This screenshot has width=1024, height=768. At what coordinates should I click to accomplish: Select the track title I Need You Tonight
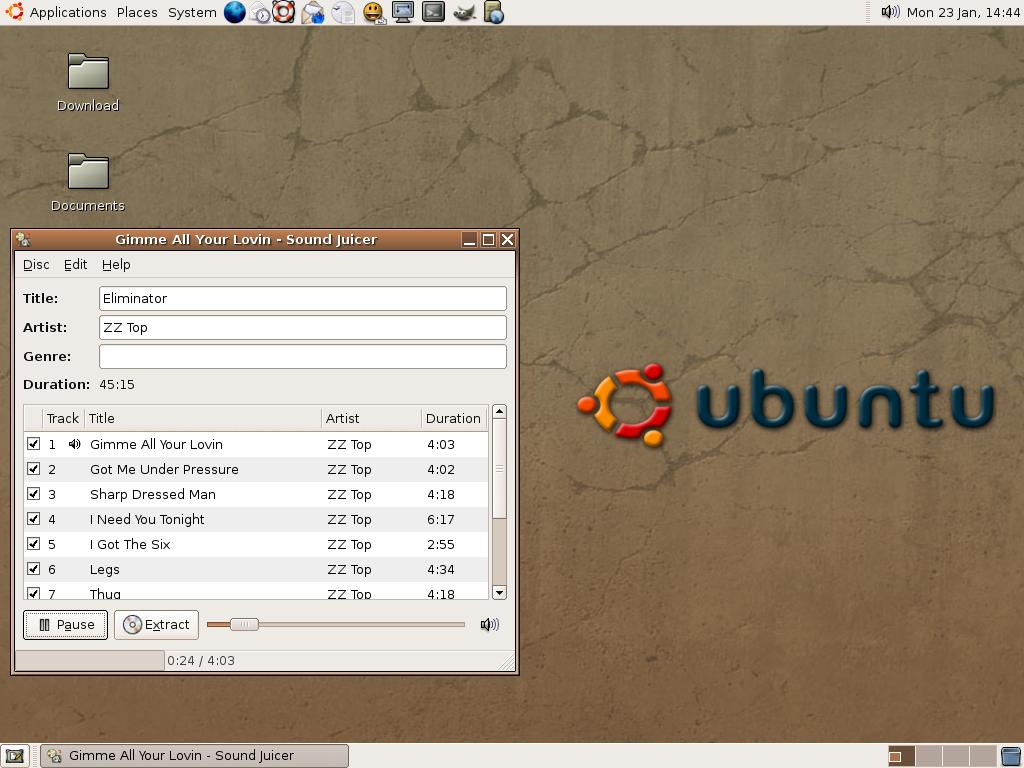click(x=147, y=519)
